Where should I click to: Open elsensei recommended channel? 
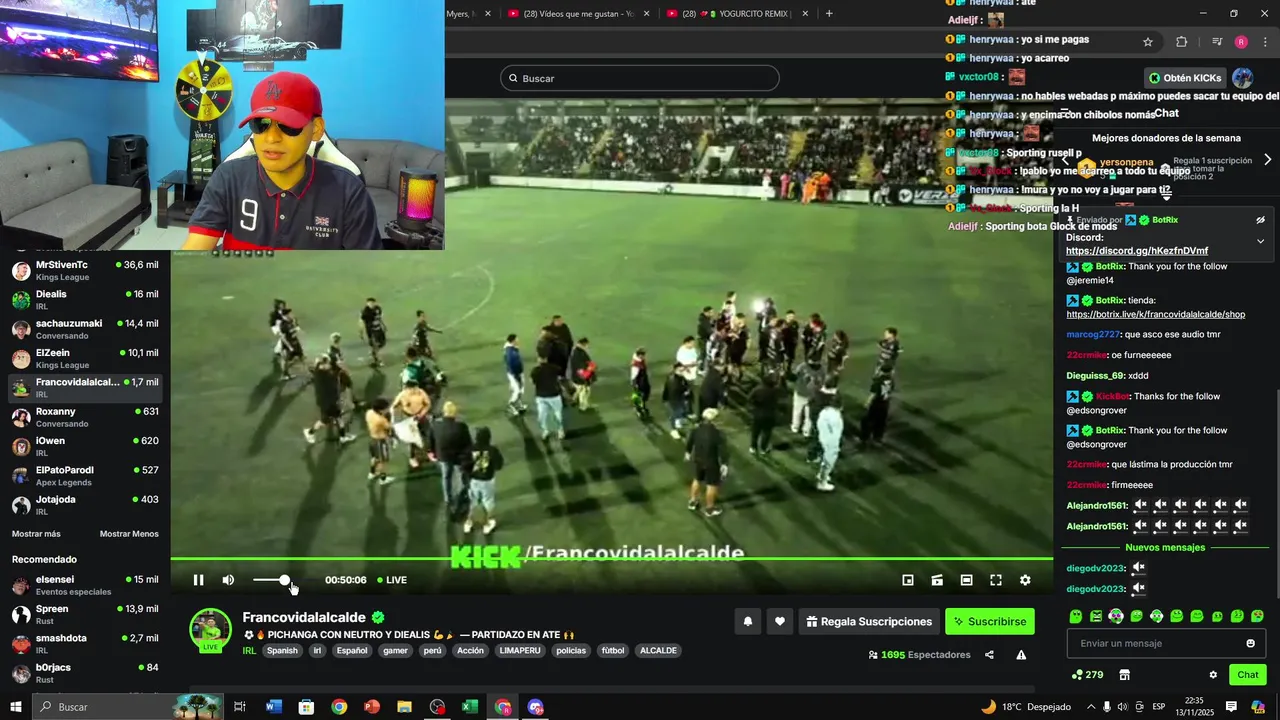pos(85,585)
